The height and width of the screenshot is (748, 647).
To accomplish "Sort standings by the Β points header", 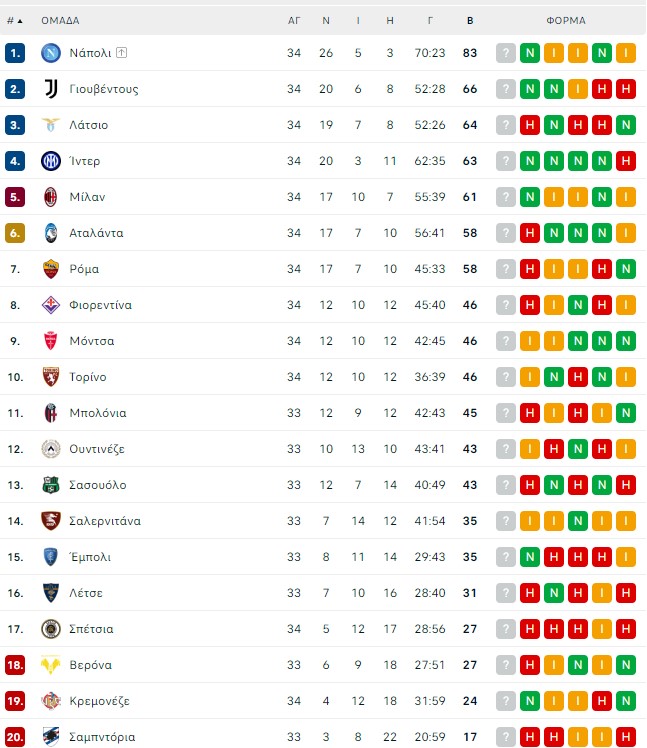I will [470, 21].
